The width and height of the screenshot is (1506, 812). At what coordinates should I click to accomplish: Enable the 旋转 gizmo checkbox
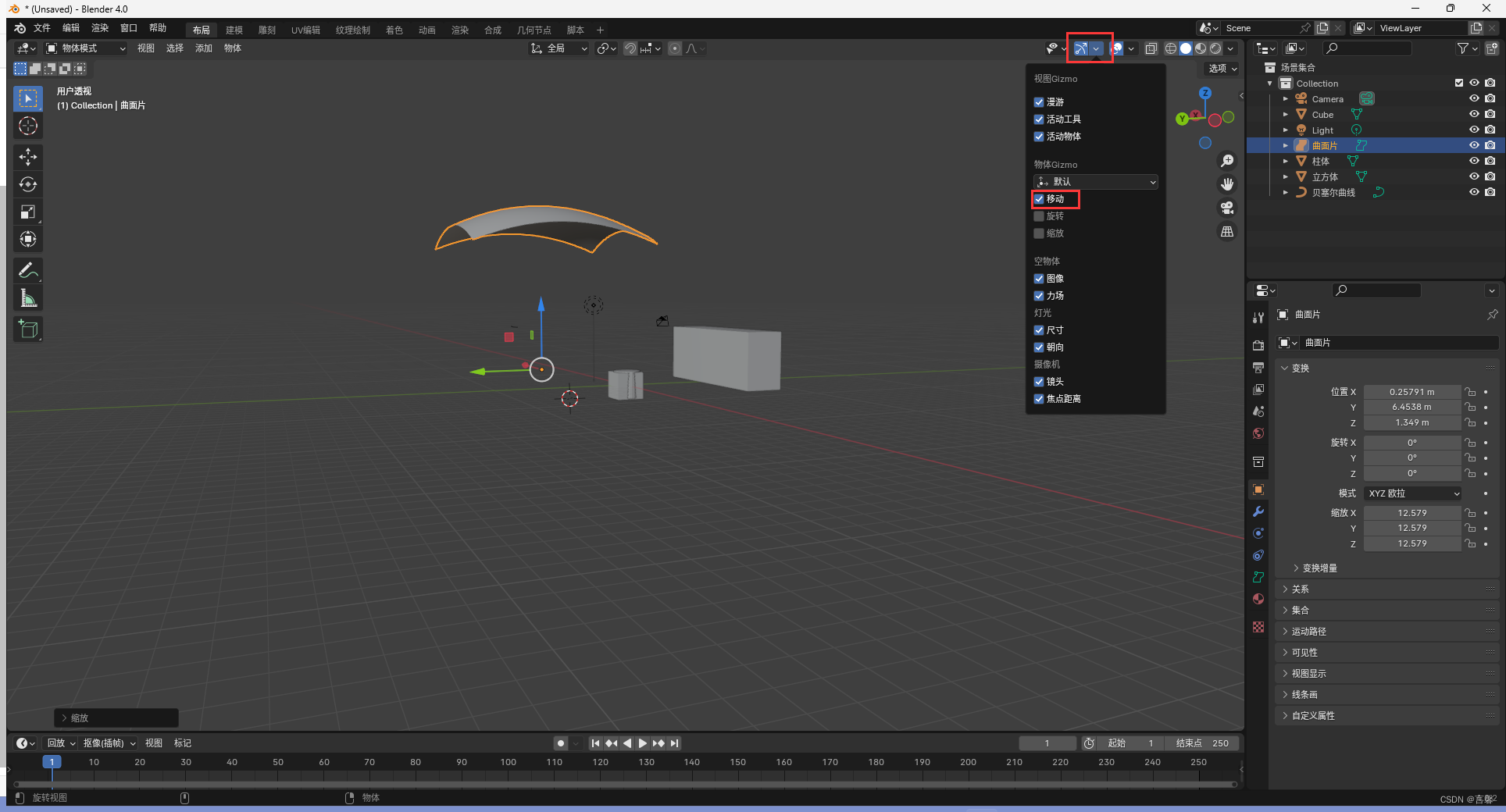click(1039, 216)
